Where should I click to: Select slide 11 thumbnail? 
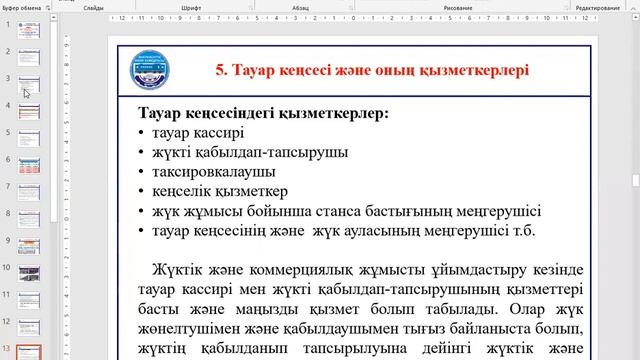[x=29, y=300]
